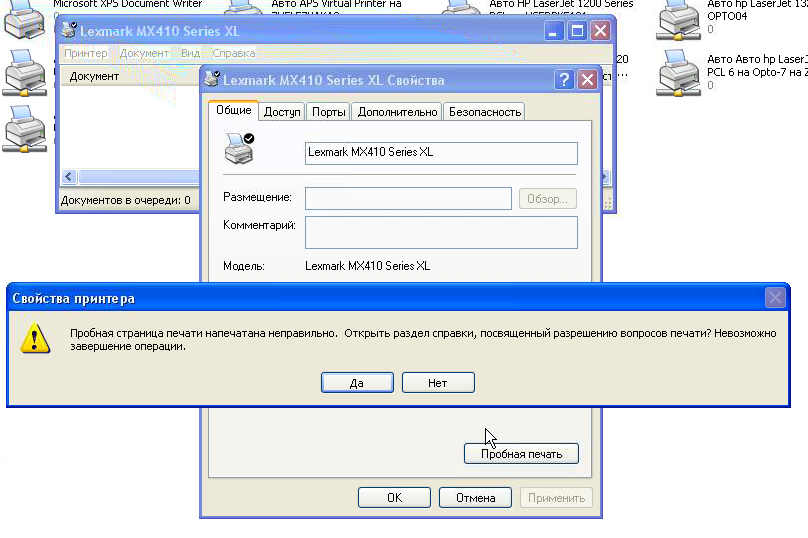Switch to the Доступ tab
808x538 pixels.
point(282,112)
